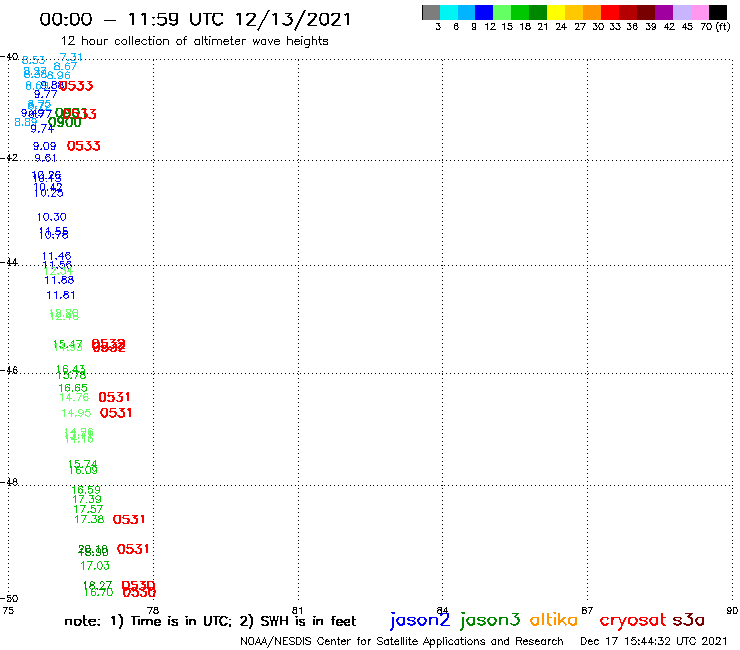The width and height of the screenshot is (740, 650).
Task: Click the "00:00 – 11:59 UTC 12/13/2021" title
Action: pos(195,19)
